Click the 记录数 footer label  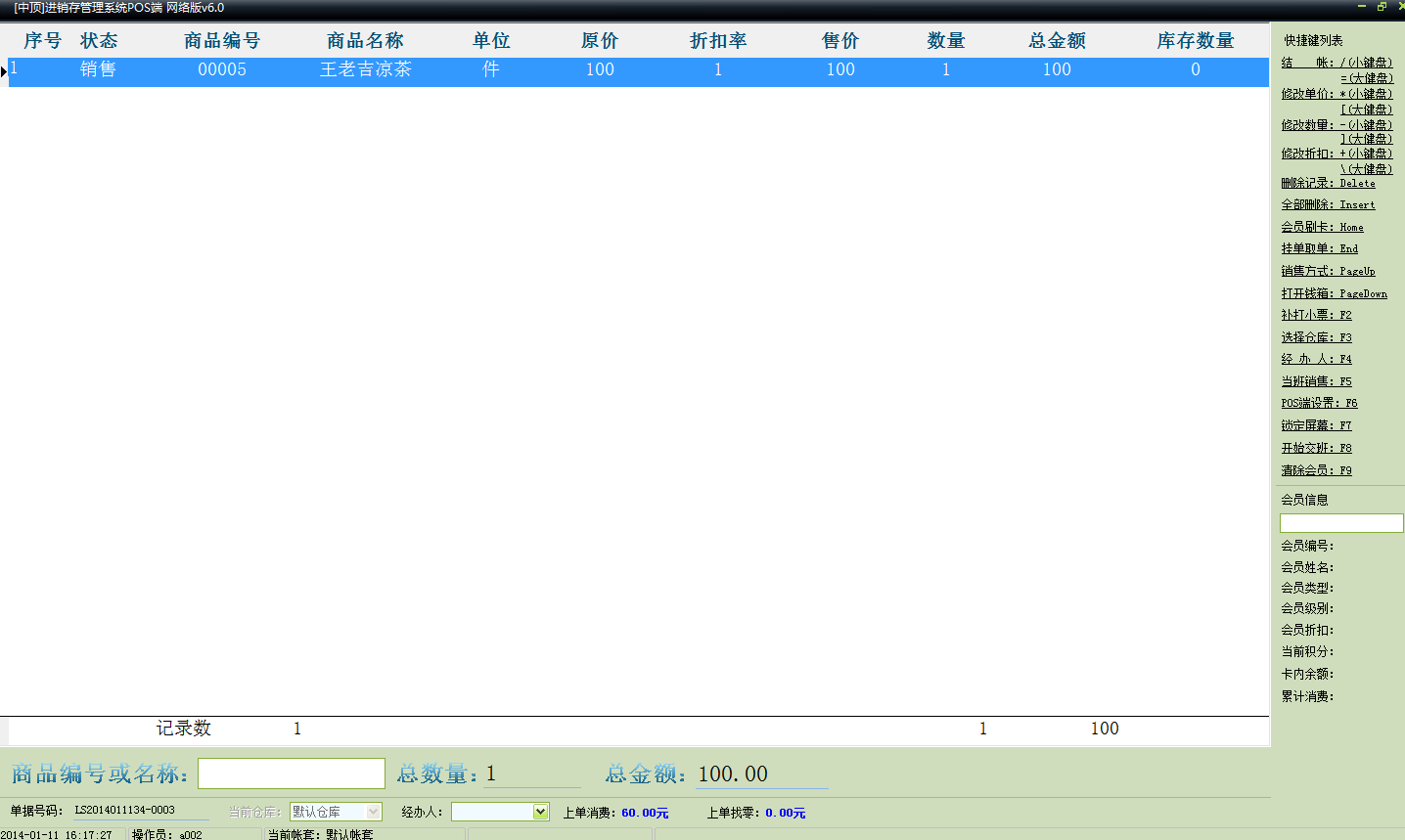184,729
